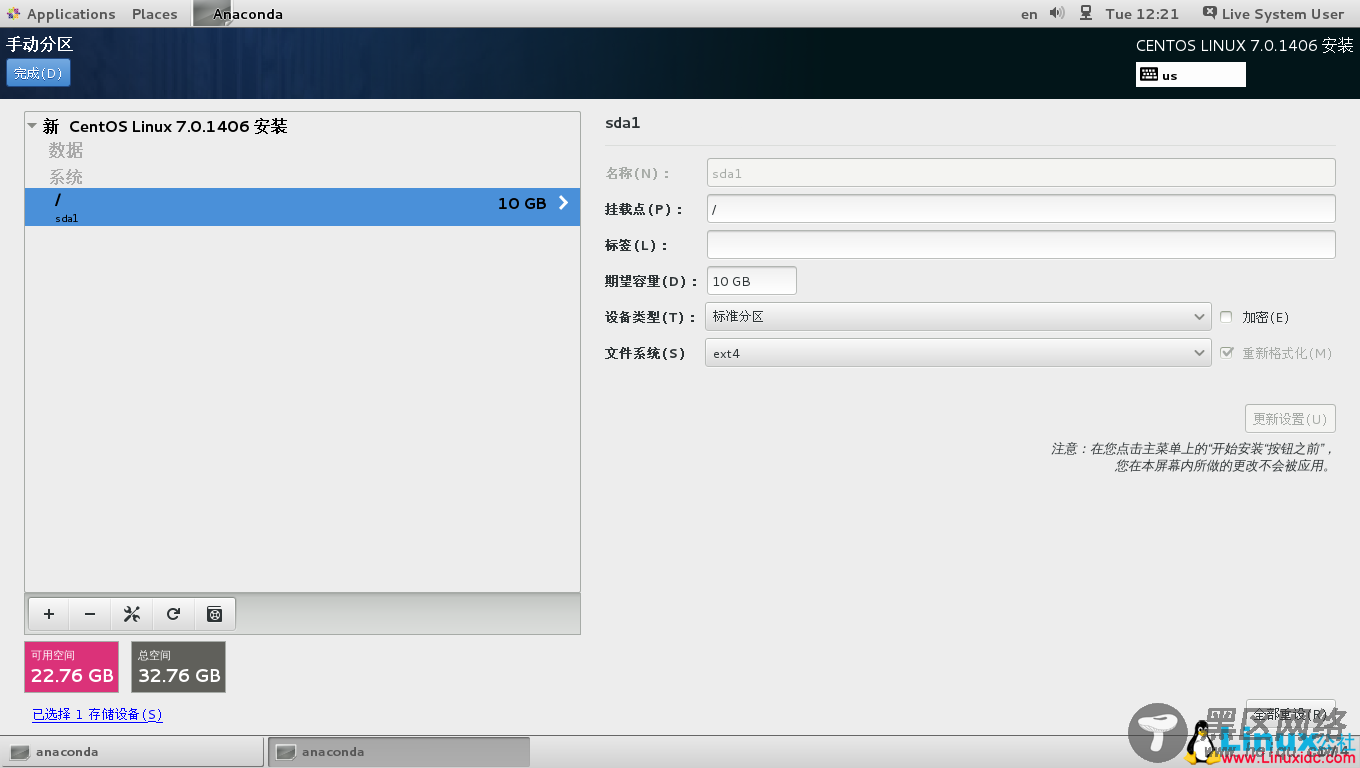
Task: Open the Tue 12:21 clock menu
Action: [x=1142, y=14]
